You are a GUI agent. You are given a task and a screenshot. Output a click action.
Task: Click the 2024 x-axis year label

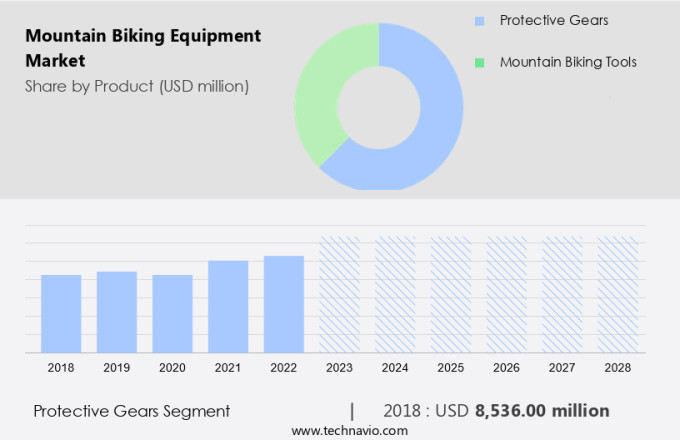point(395,368)
